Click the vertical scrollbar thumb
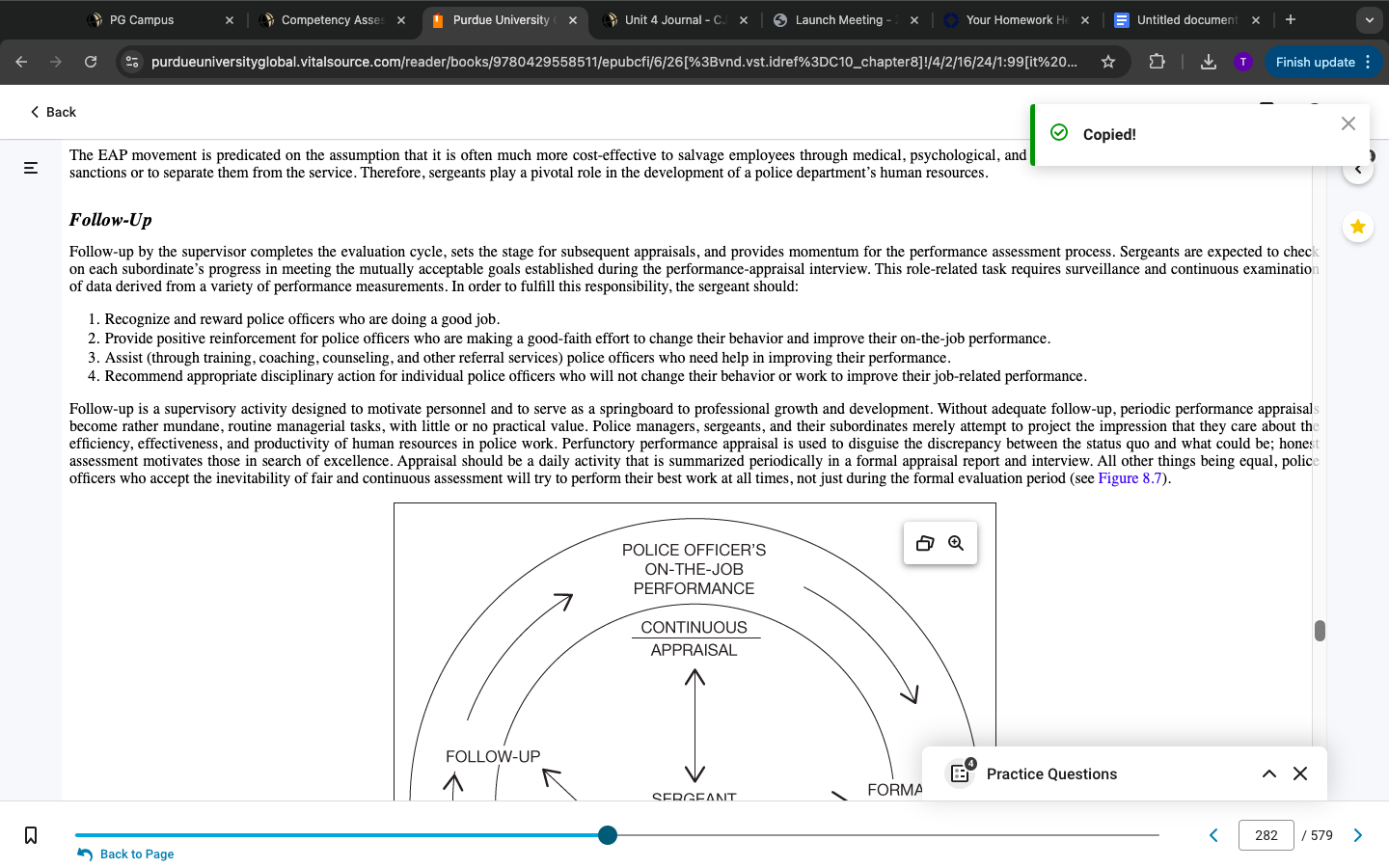 (1320, 631)
